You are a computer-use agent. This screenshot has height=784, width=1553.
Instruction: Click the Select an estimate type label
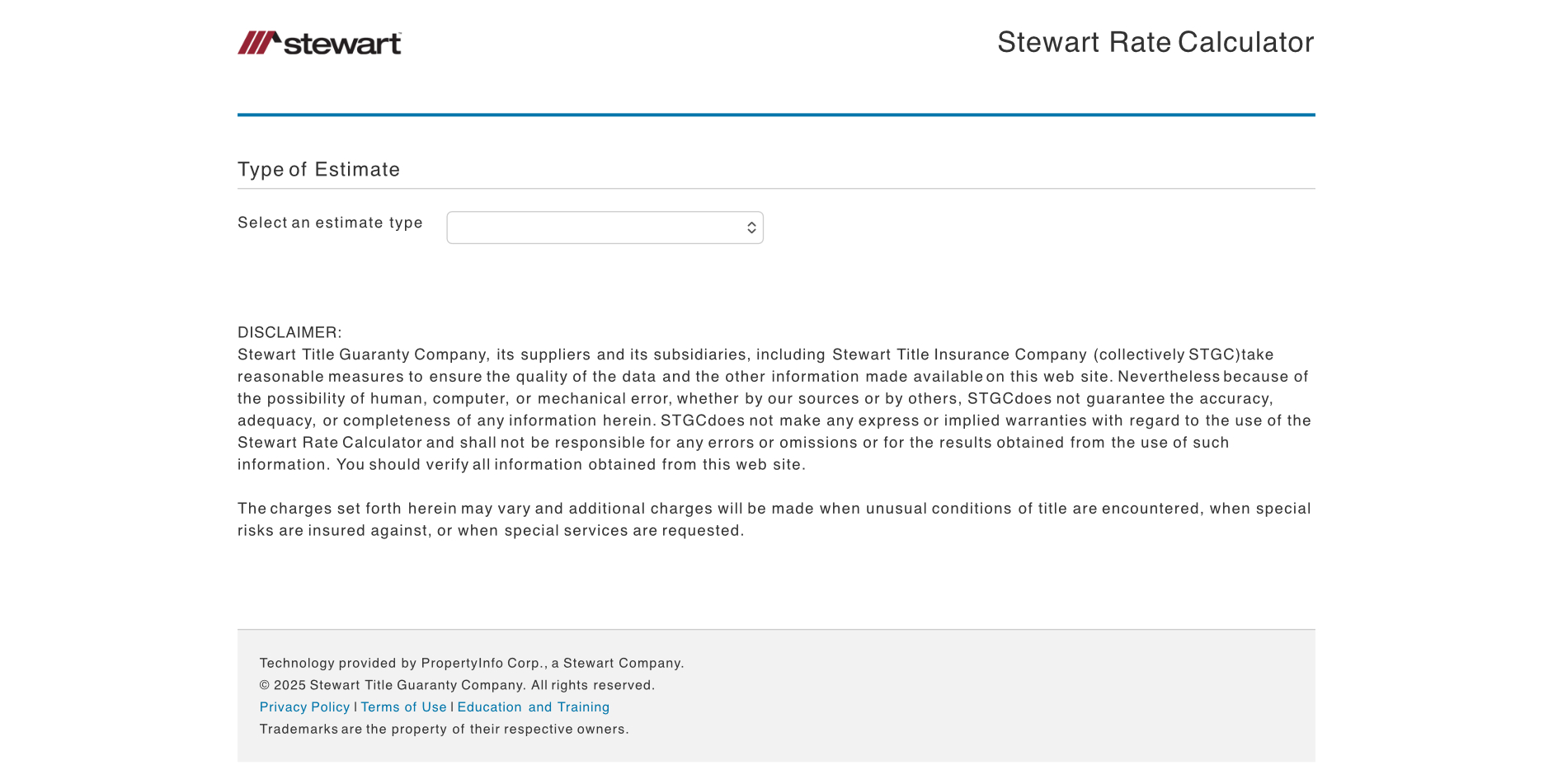pyautogui.click(x=330, y=223)
